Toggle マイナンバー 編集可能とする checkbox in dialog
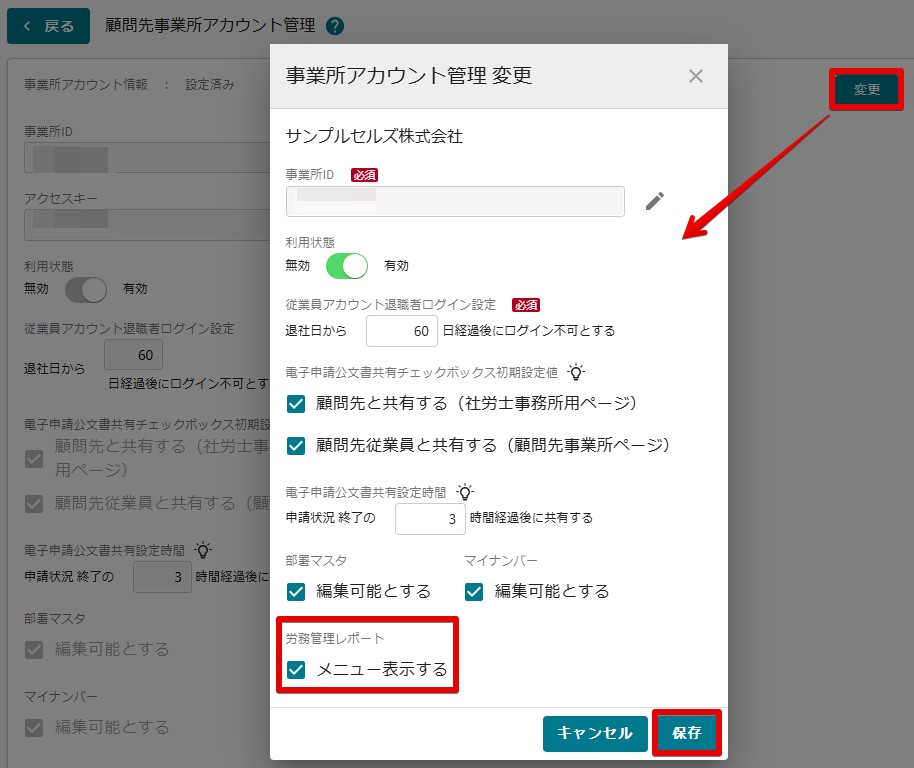The height and width of the screenshot is (768, 914). point(474,591)
